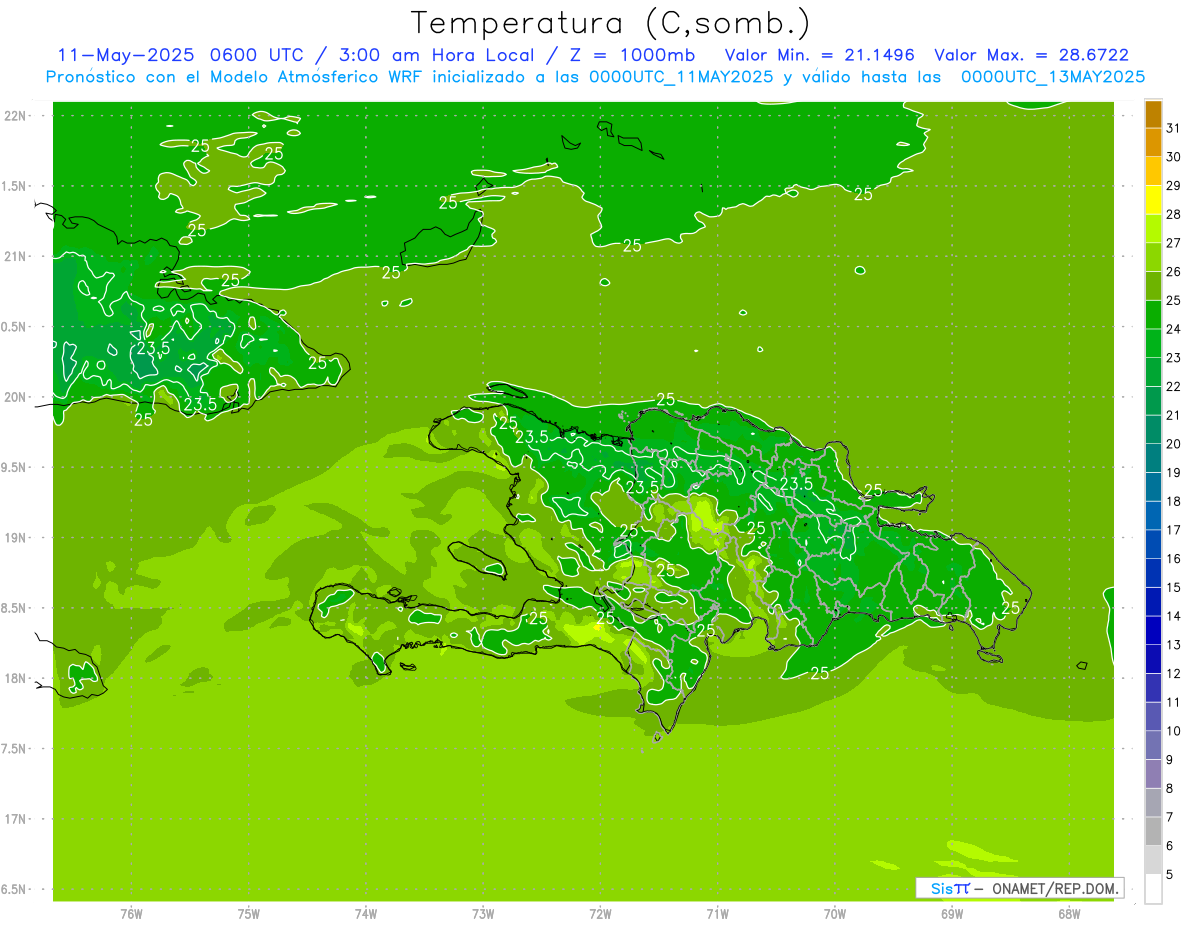Select the 'Valor Min. = 21.1496' text

820,55
